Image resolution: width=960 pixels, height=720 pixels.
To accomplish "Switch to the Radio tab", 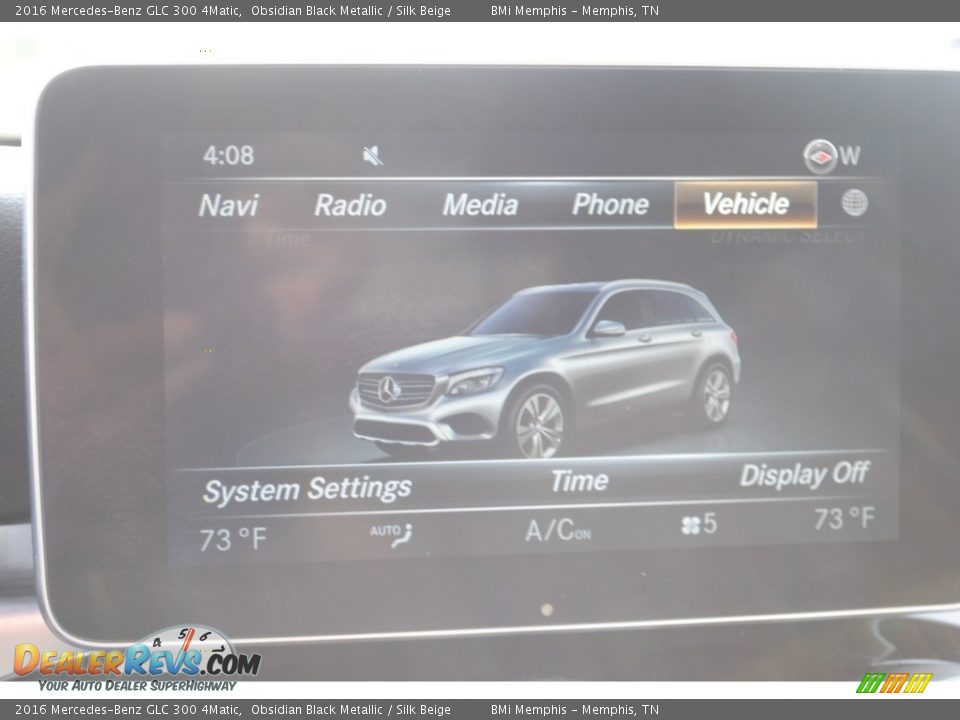I will point(350,205).
